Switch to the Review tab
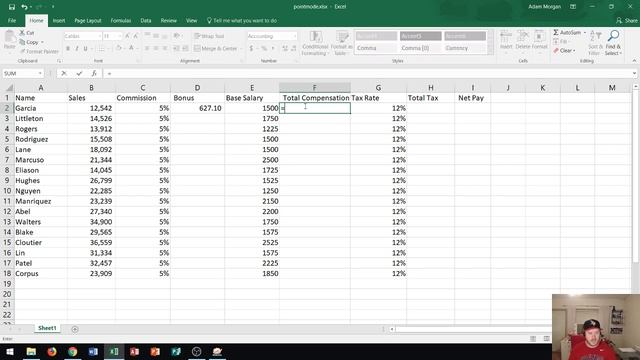This screenshot has width=640, height=360. [169, 20]
